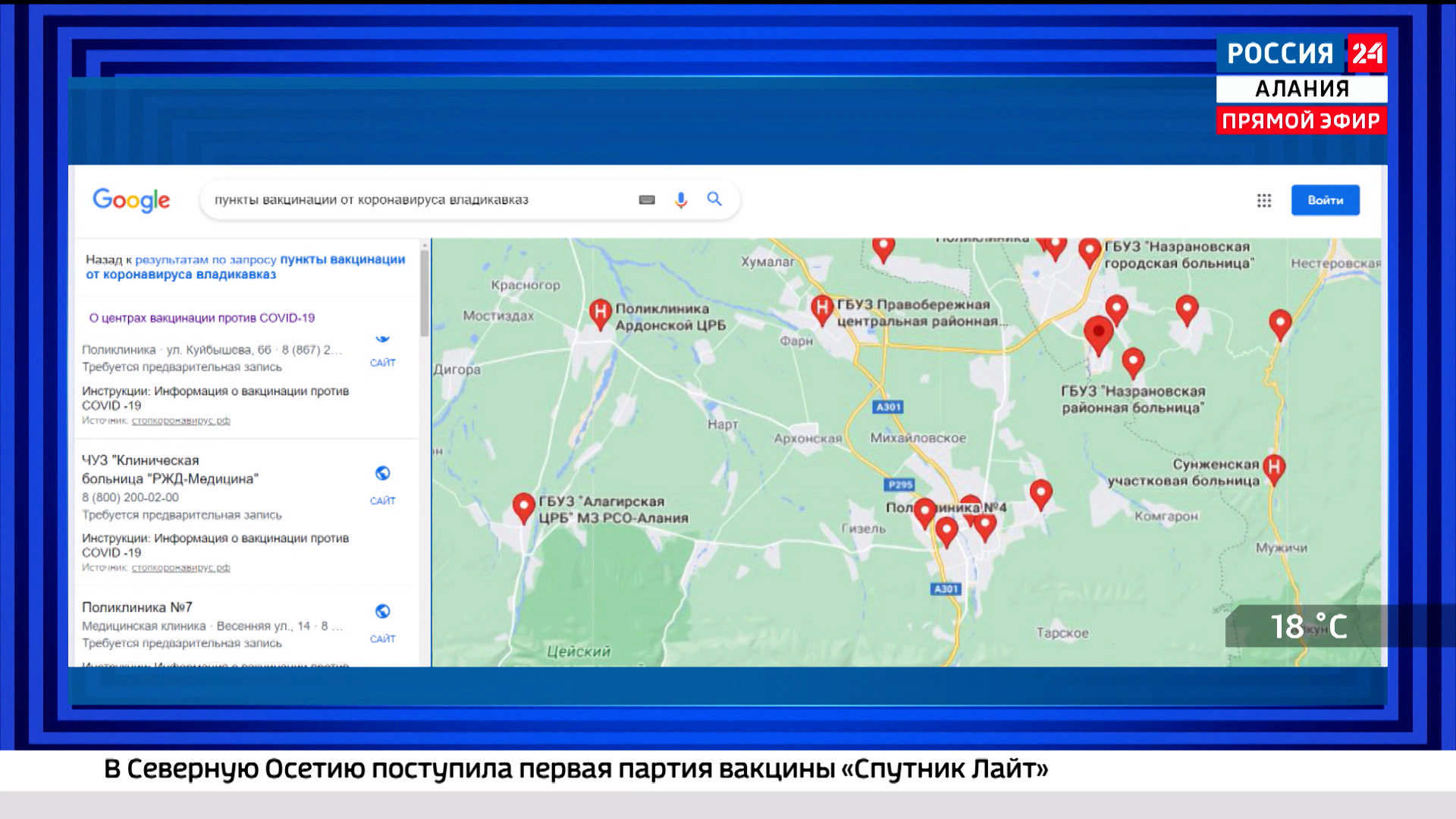Click the Архонская town label on map

point(808,438)
